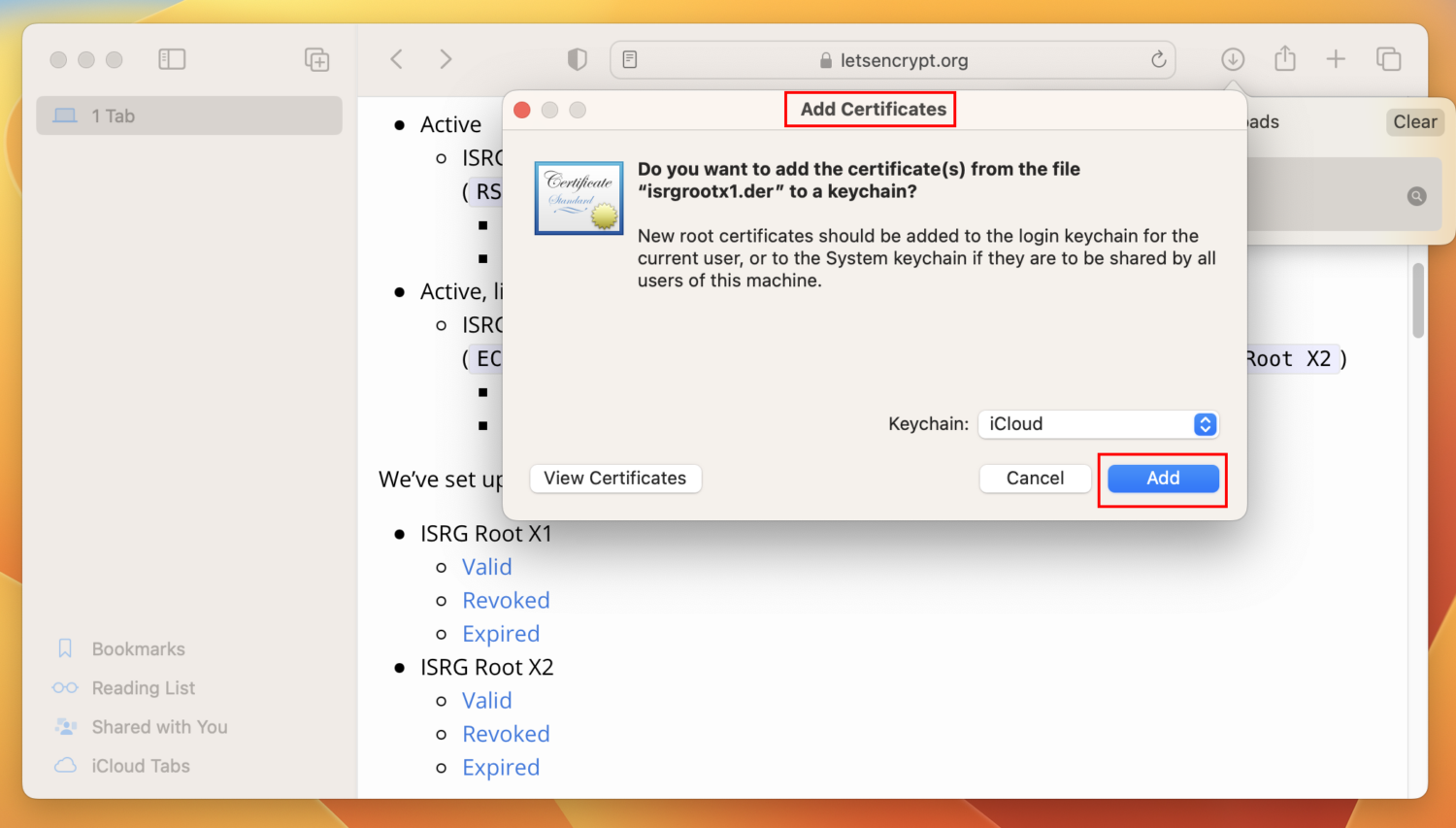This screenshot has height=828, width=1456.
Task: Open the Revoked link under ISRG Root X1
Action: (x=506, y=600)
